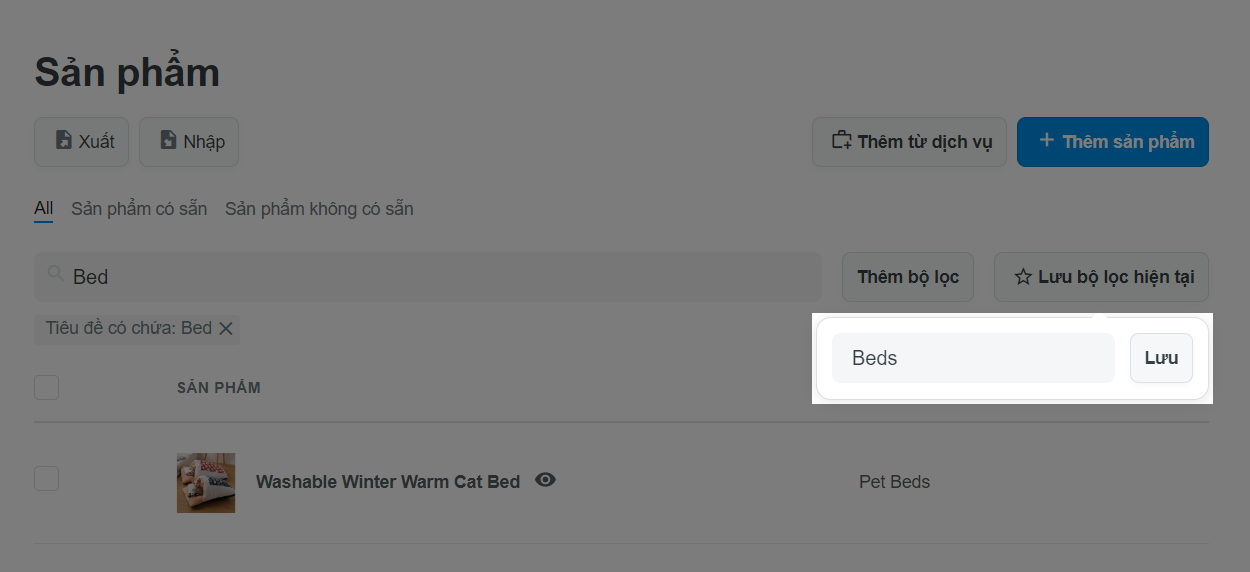Click the star icon on Lưu bộ lọc hiện tại
The height and width of the screenshot is (572, 1250).
(1023, 277)
